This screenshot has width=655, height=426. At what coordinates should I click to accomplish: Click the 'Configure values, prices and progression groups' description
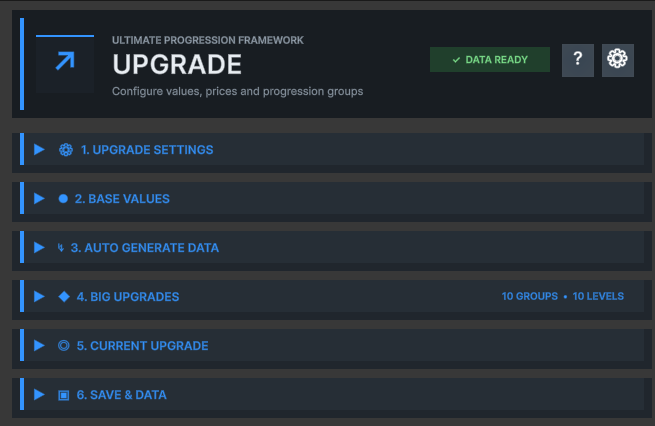tap(237, 91)
